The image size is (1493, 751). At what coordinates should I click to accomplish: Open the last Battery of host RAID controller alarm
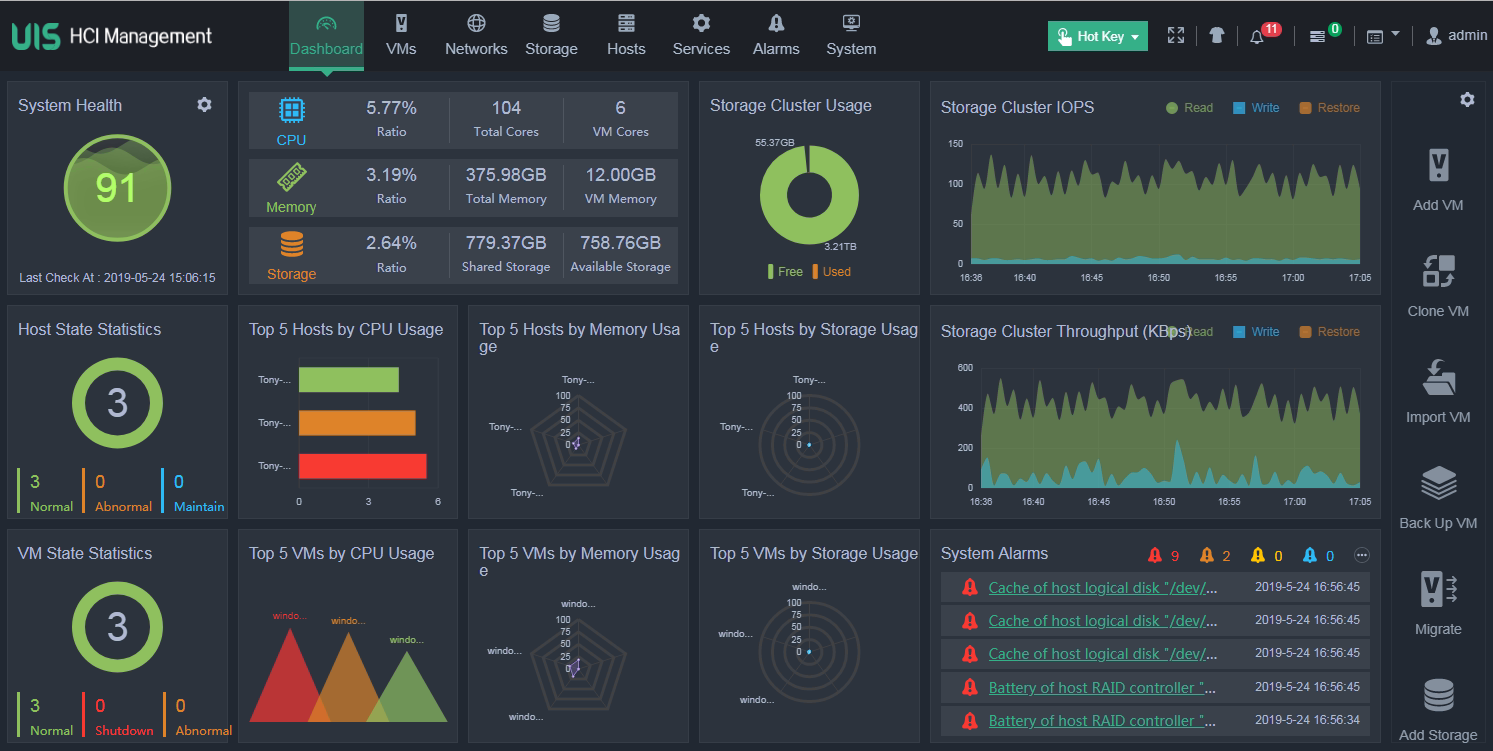coord(1102,721)
